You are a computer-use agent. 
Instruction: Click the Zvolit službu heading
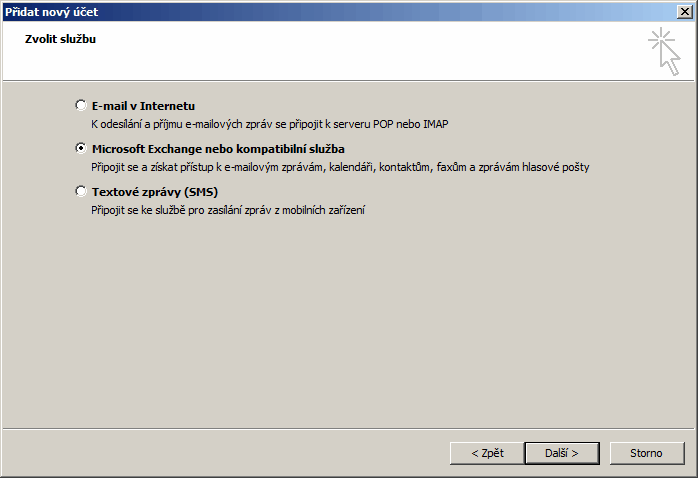(x=60, y=39)
